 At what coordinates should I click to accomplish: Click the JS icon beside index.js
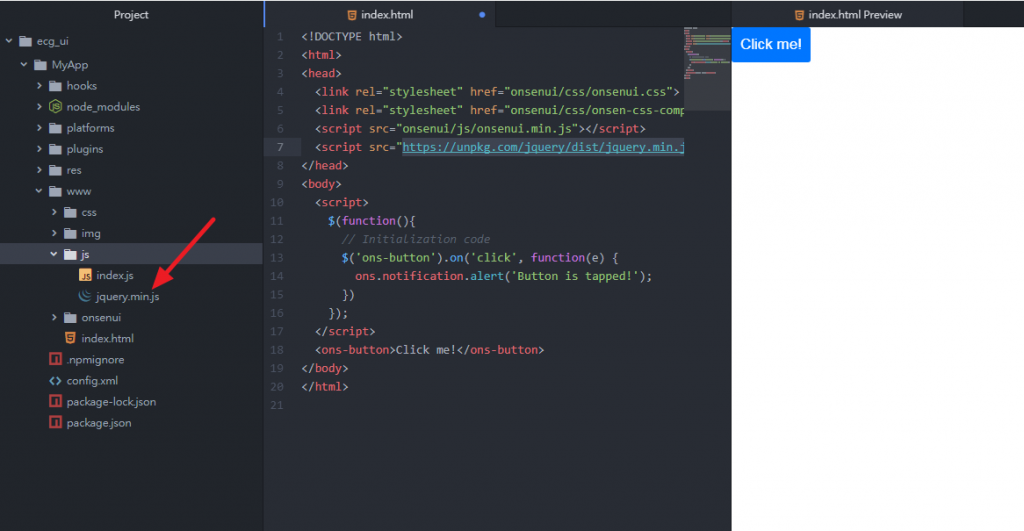(x=85, y=275)
